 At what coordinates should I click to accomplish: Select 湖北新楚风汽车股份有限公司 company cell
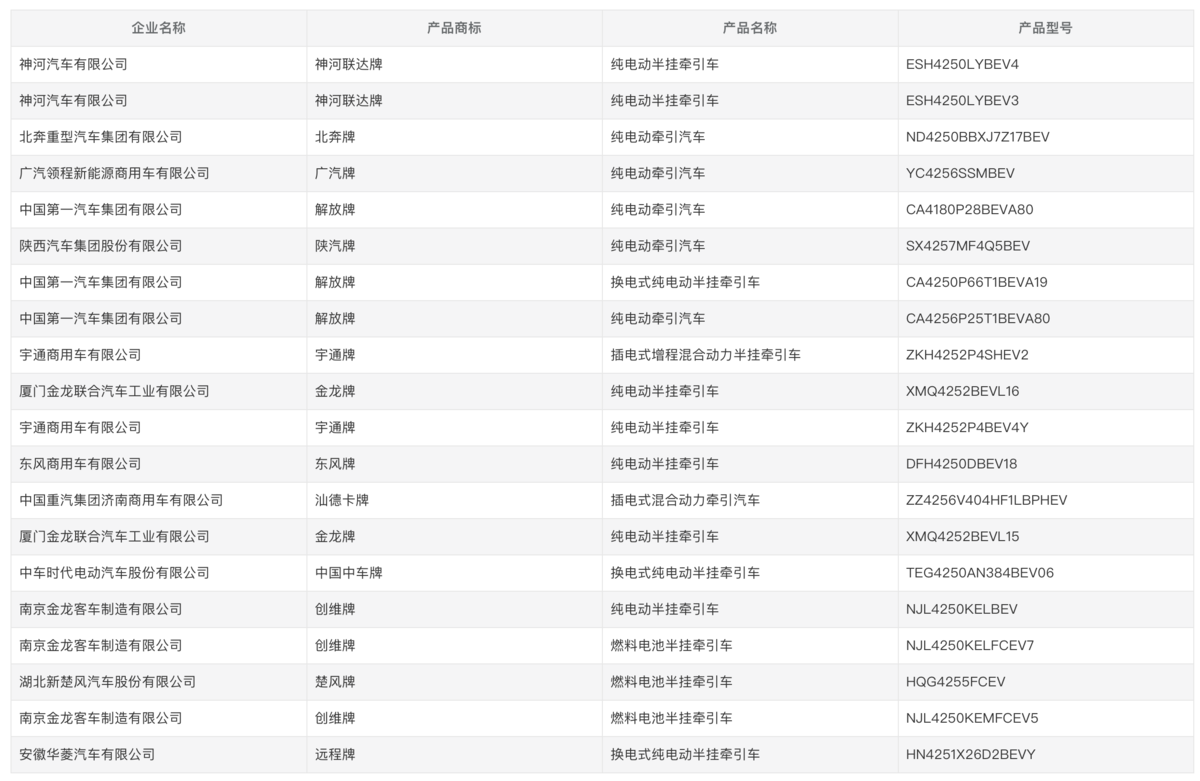pos(107,682)
